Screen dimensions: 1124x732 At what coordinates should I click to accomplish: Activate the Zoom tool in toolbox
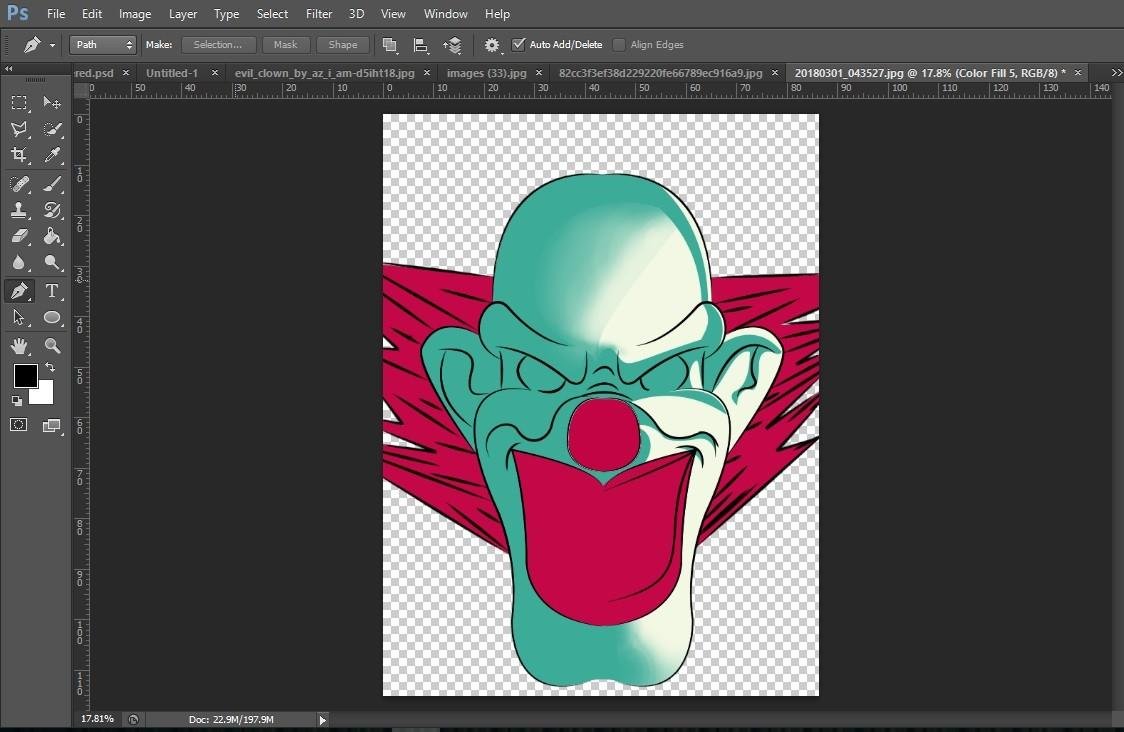tap(52, 346)
